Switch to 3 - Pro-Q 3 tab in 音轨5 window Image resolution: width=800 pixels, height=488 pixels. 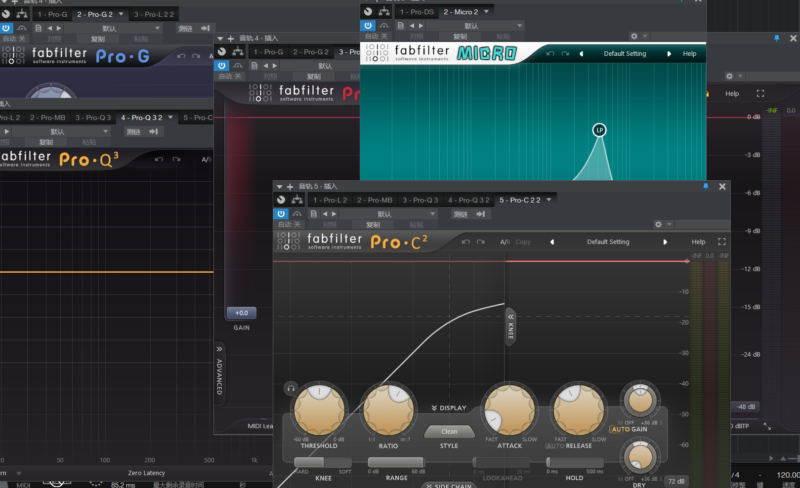(x=420, y=200)
